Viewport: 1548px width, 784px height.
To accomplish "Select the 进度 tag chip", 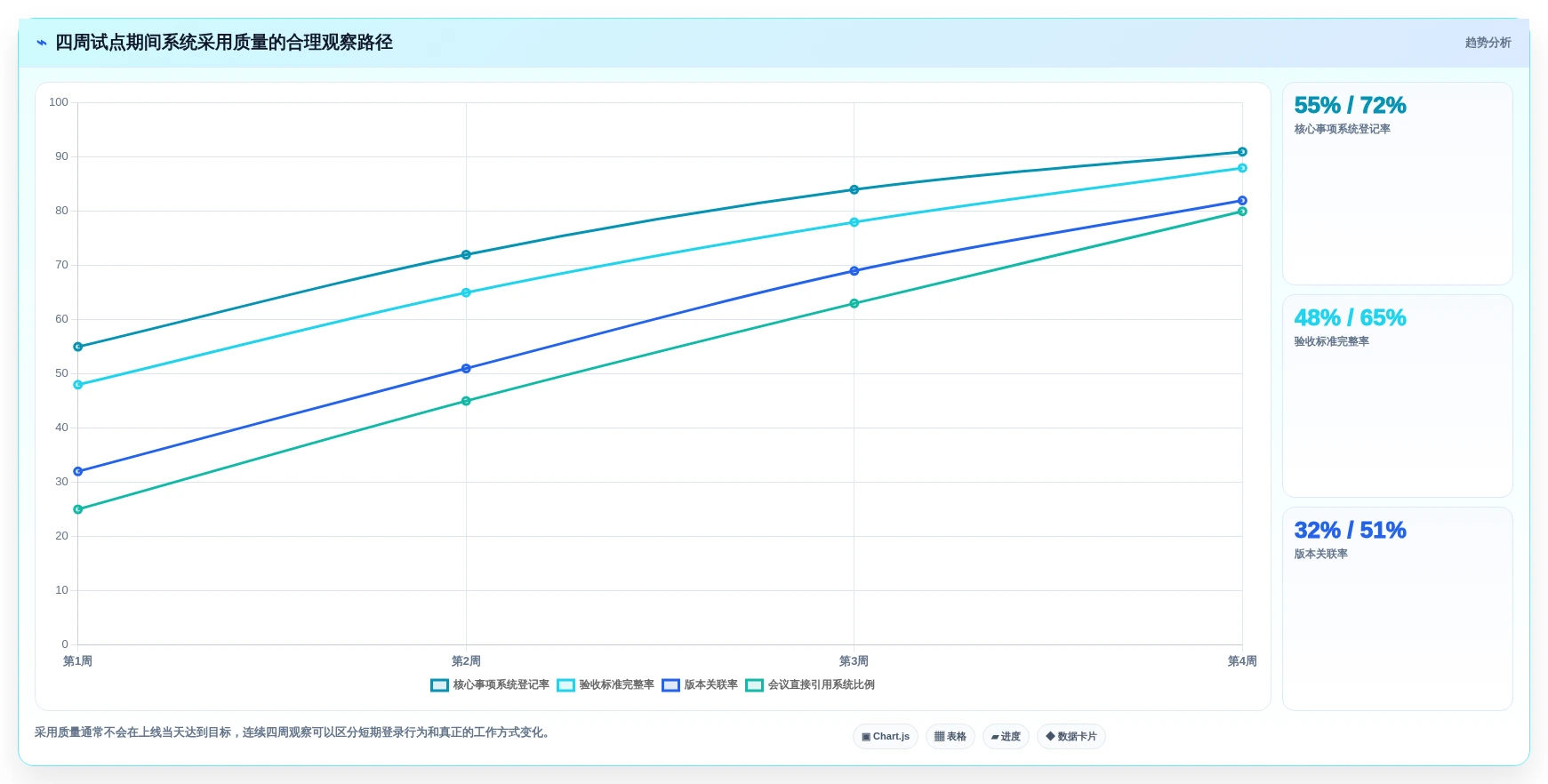I will (1006, 736).
